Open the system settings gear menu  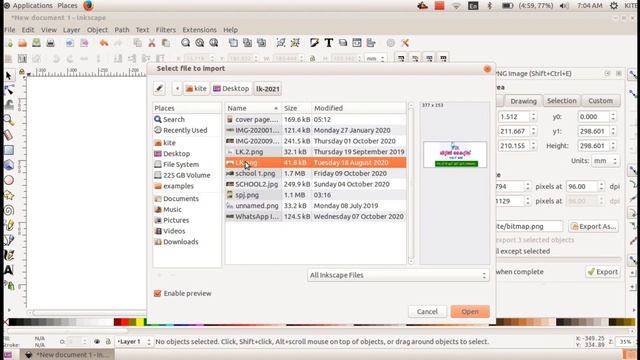[613, 6]
